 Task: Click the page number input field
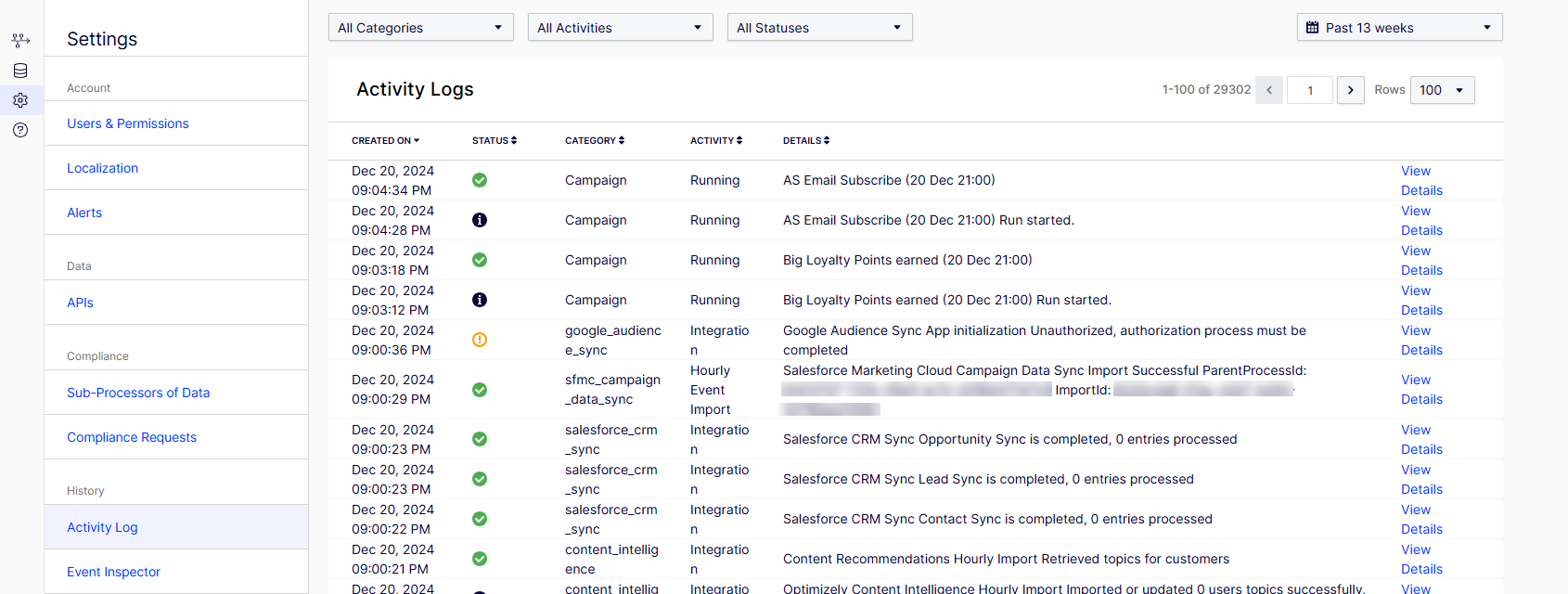(1310, 90)
